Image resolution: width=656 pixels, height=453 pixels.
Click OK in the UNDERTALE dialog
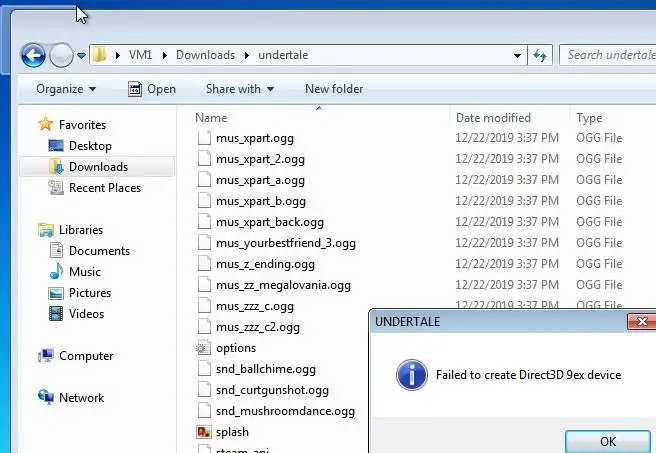click(x=607, y=441)
